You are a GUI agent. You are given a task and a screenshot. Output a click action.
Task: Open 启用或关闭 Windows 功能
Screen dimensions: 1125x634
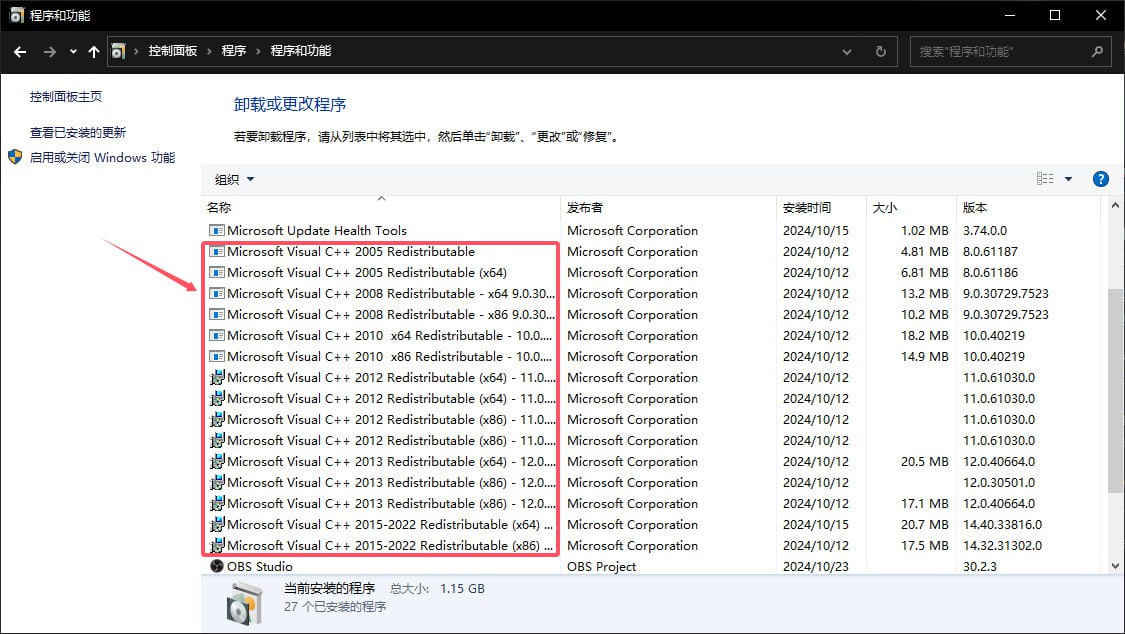tap(102, 158)
